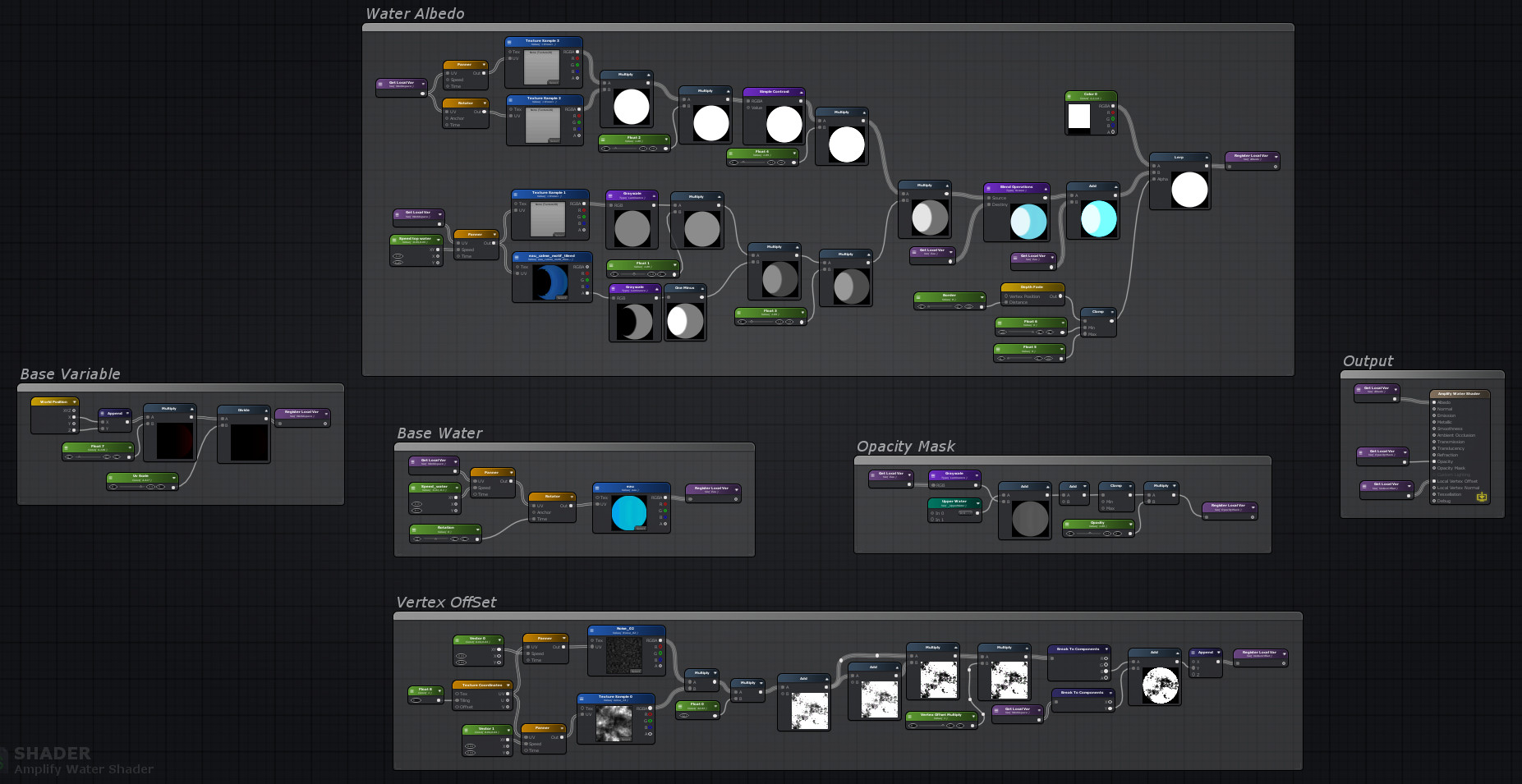Click the white swatch in Color 0 node
The image size is (1522, 784).
pos(1079,117)
